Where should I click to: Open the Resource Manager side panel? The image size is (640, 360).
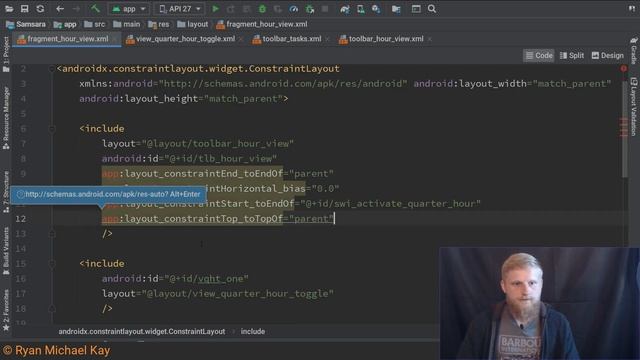coord(6,118)
